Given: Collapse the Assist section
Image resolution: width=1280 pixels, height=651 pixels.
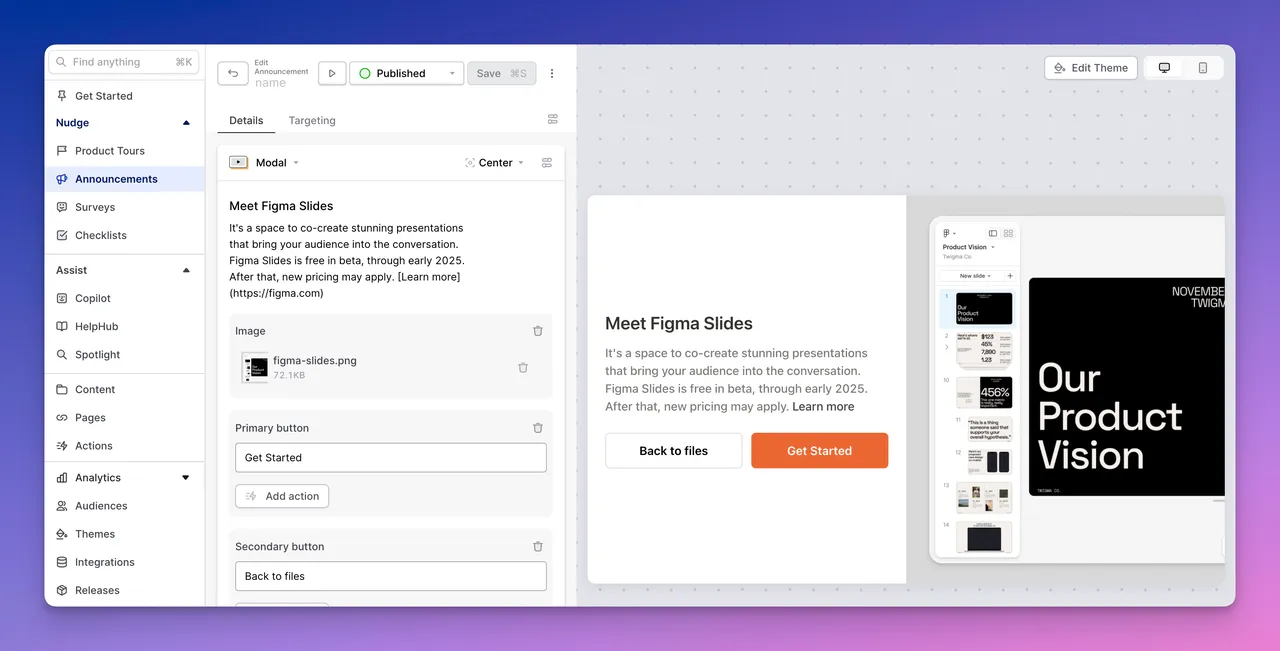Looking at the screenshot, I should coord(186,270).
